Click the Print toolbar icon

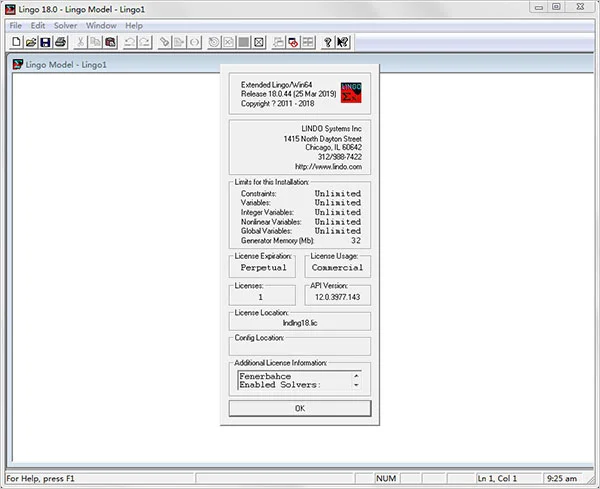pyautogui.click(x=60, y=42)
